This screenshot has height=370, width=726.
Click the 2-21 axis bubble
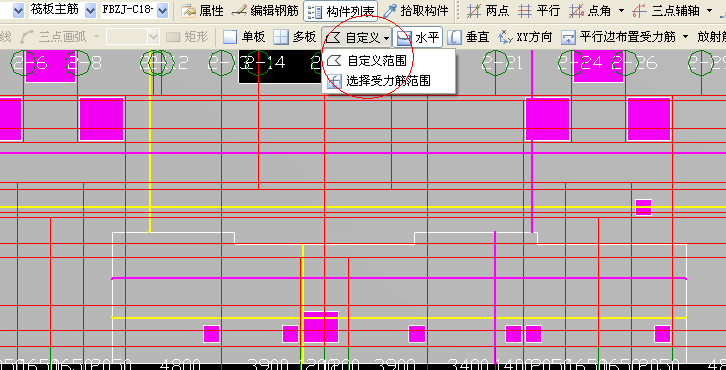pos(495,63)
